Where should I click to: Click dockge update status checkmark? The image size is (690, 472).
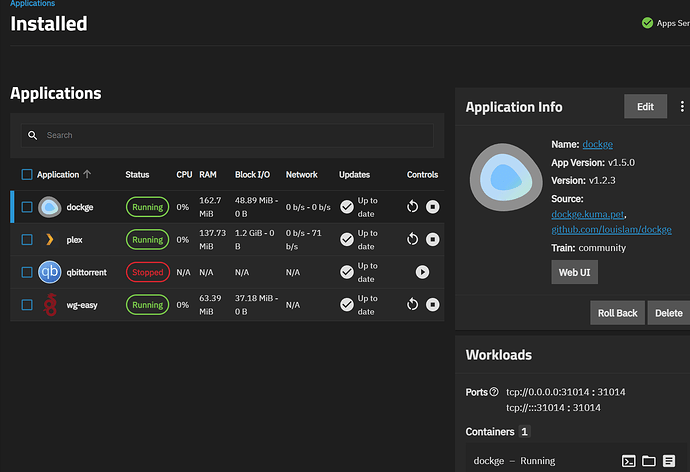click(x=347, y=207)
